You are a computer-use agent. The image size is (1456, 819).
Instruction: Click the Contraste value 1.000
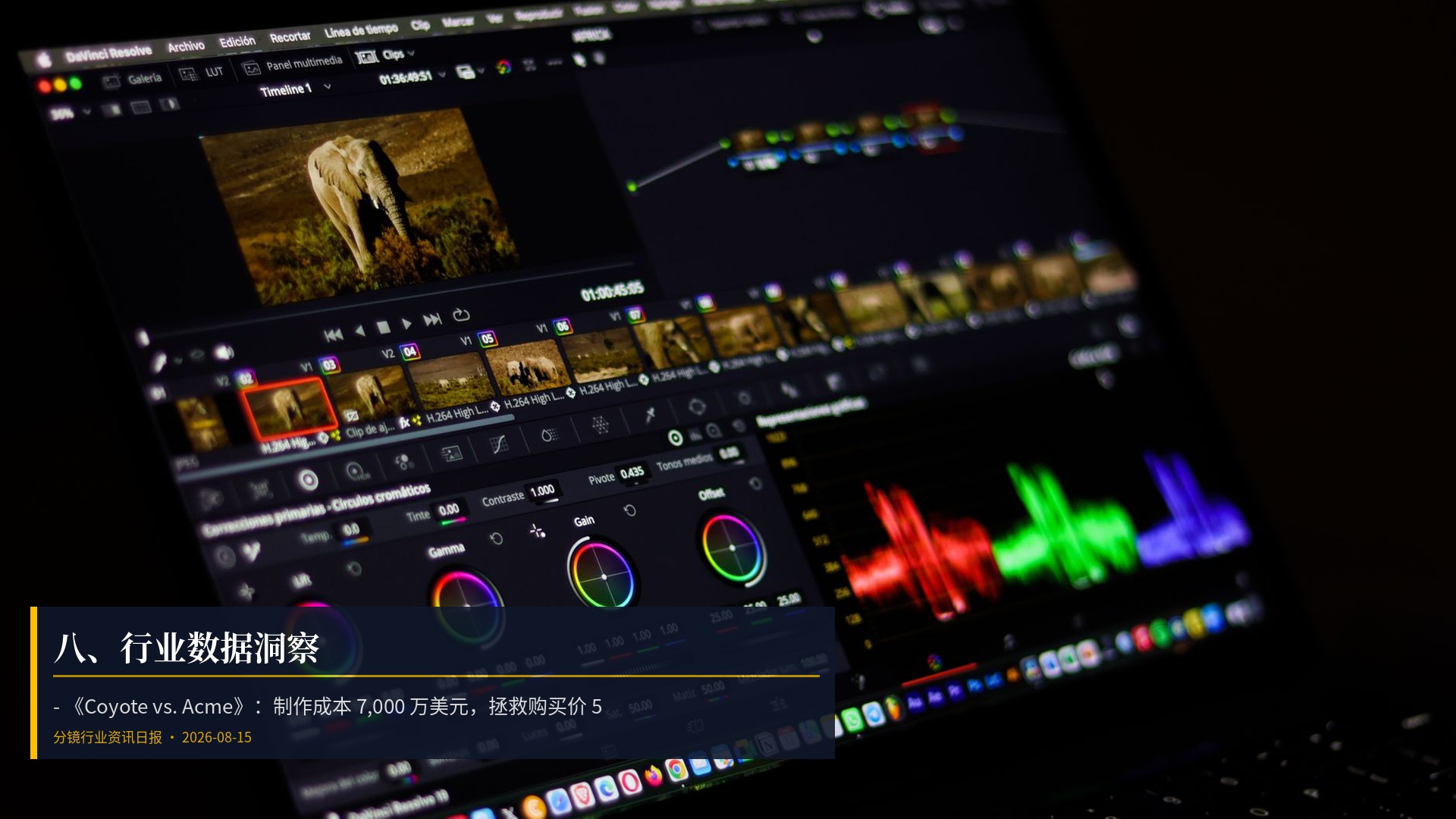coord(542,491)
